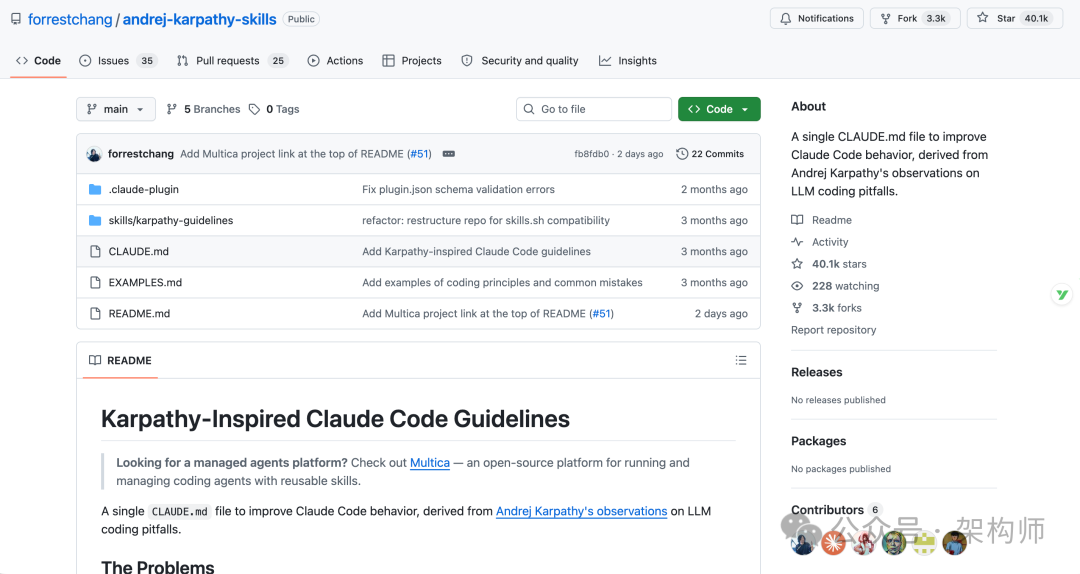Open the README.md file

coord(139,314)
